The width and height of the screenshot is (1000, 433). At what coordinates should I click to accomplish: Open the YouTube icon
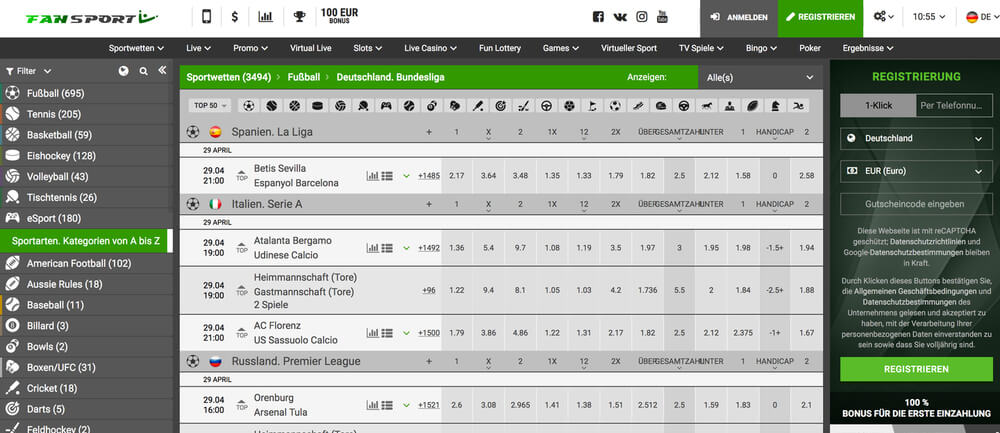tap(663, 17)
